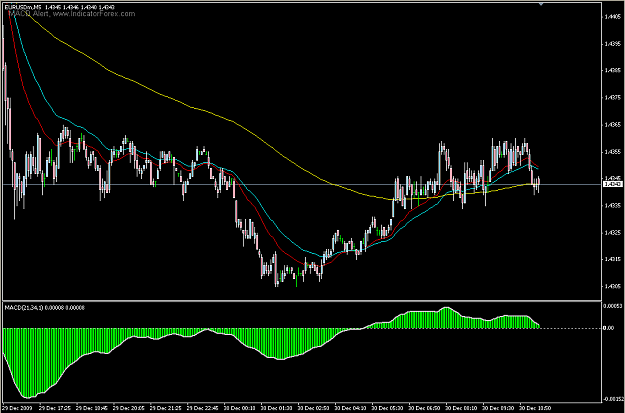
Task: Click the 29 Dec 17:05 time axis label
Action: tap(56, 408)
